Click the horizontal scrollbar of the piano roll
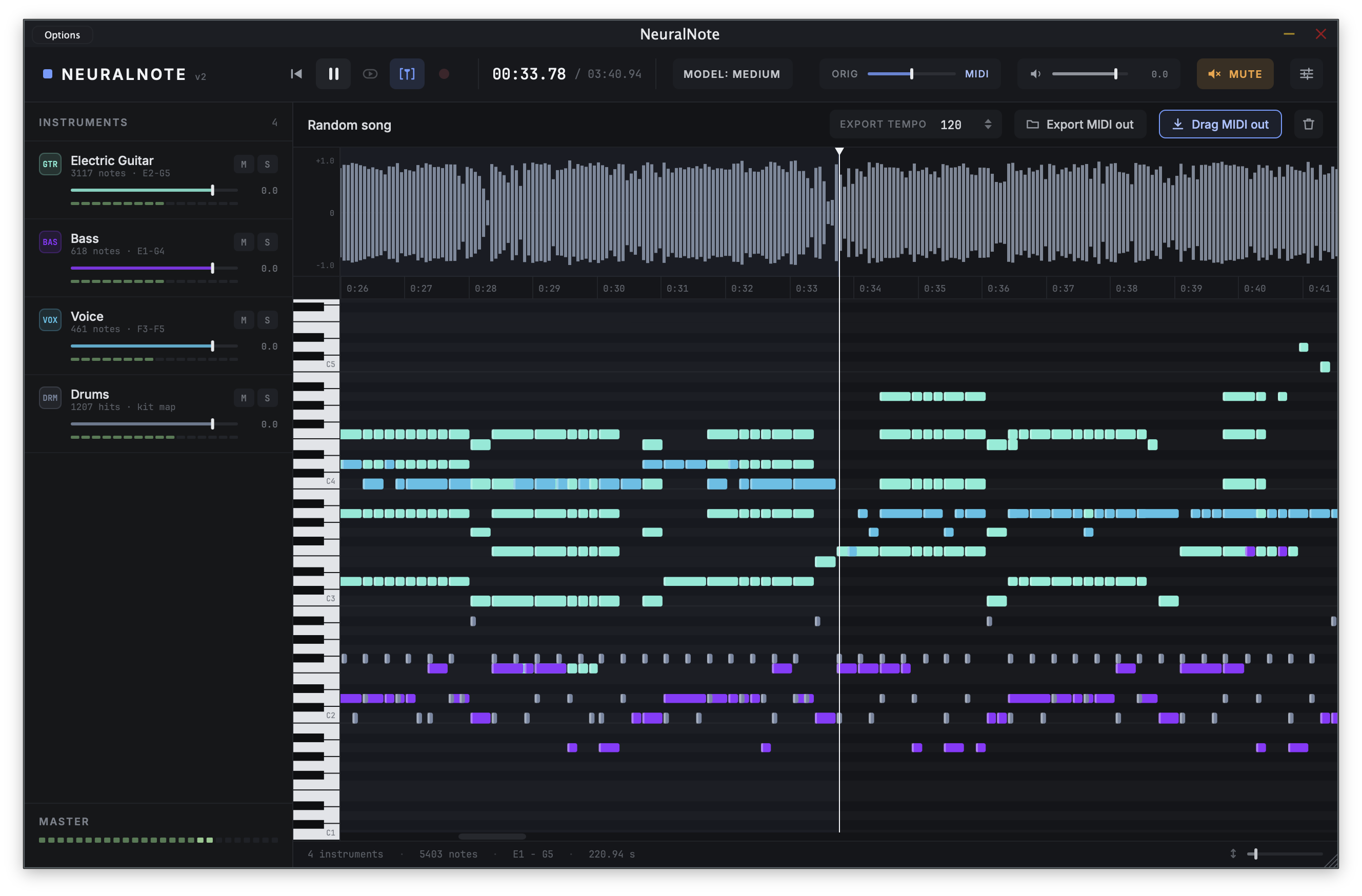 (x=492, y=837)
